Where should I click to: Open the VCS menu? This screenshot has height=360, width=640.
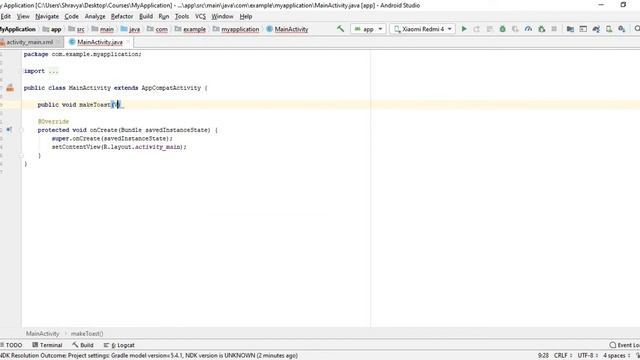[x=200, y=16]
